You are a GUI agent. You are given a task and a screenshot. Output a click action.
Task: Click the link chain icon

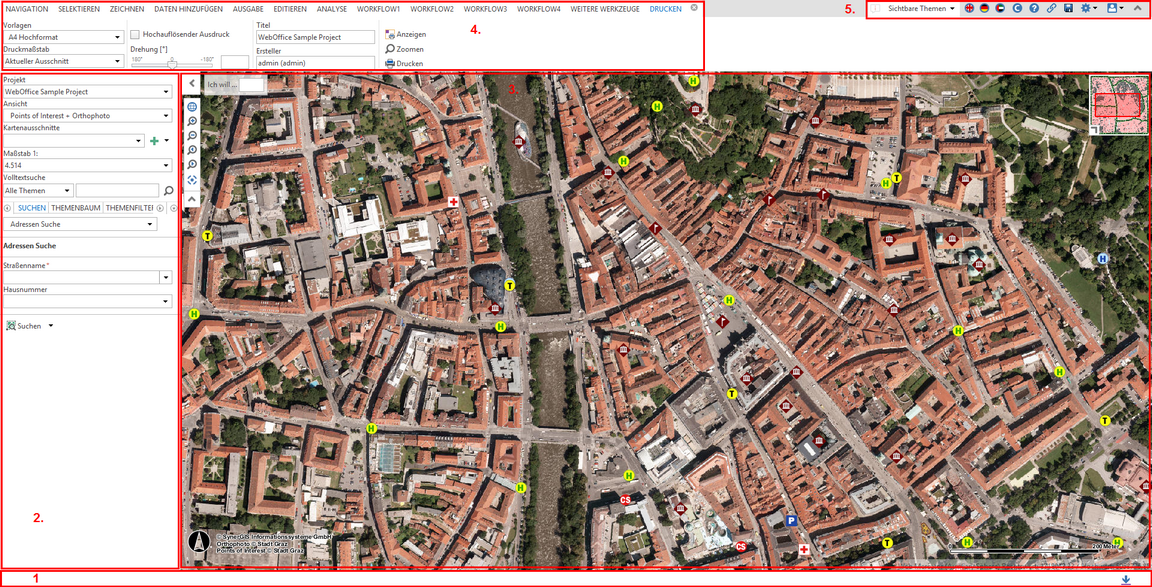click(x=1051, y=8)
